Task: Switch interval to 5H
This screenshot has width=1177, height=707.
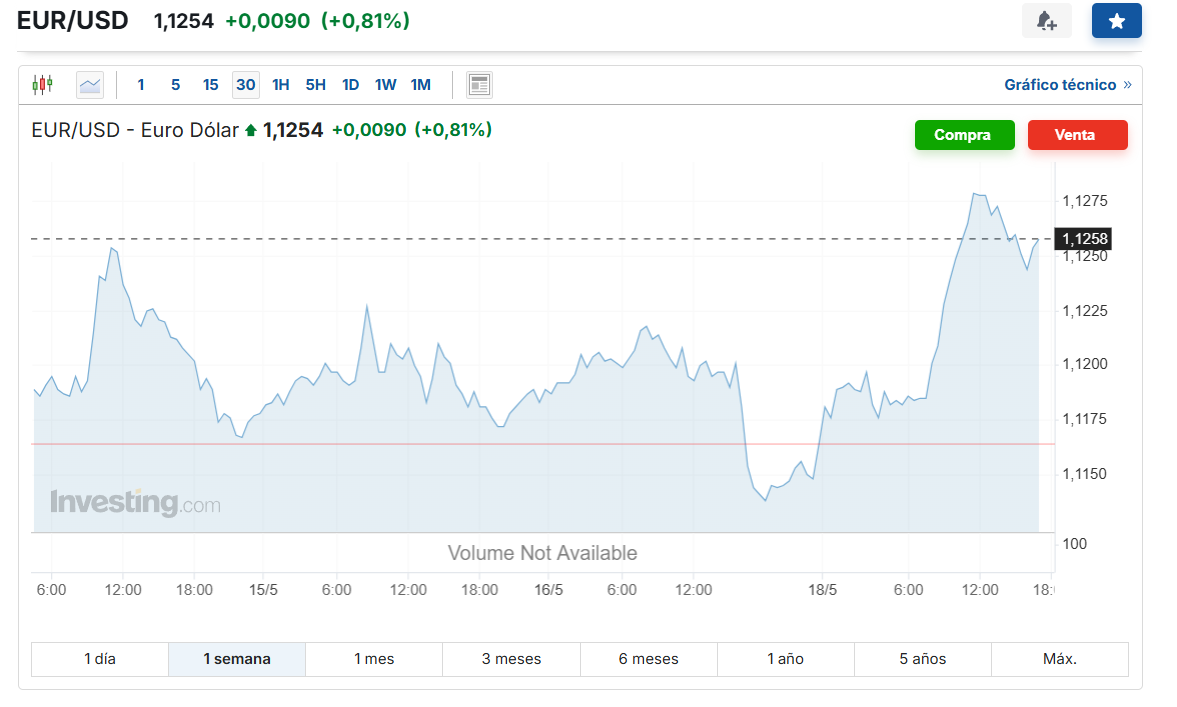Action: [x=316, y=85]
